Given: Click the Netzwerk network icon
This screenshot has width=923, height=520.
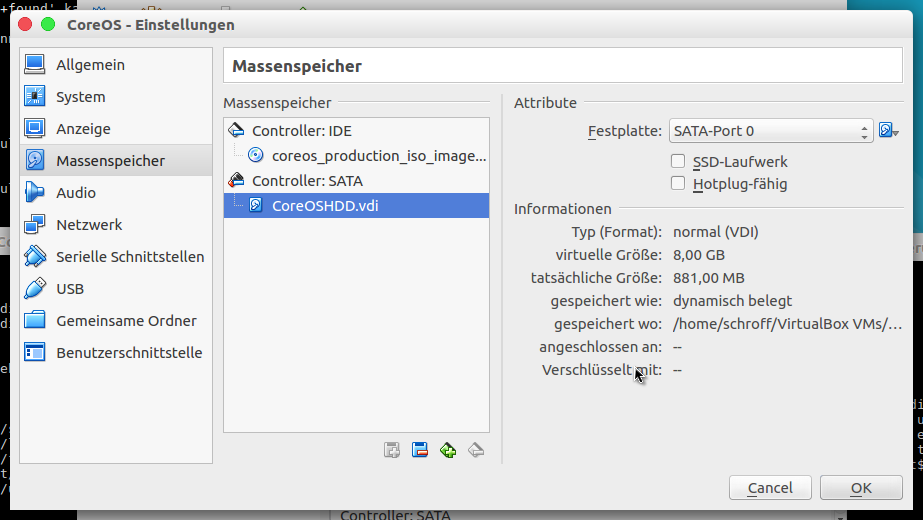Looking at the screenshot, I should tap(35, 224).
